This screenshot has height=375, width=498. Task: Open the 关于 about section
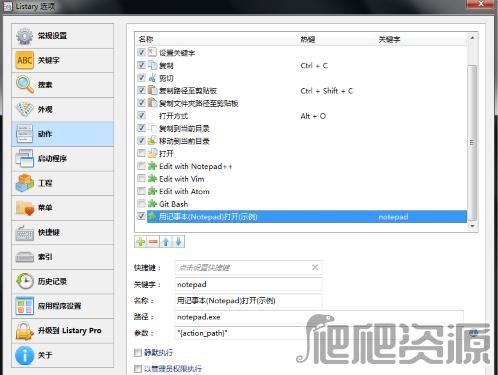point(63,355)
